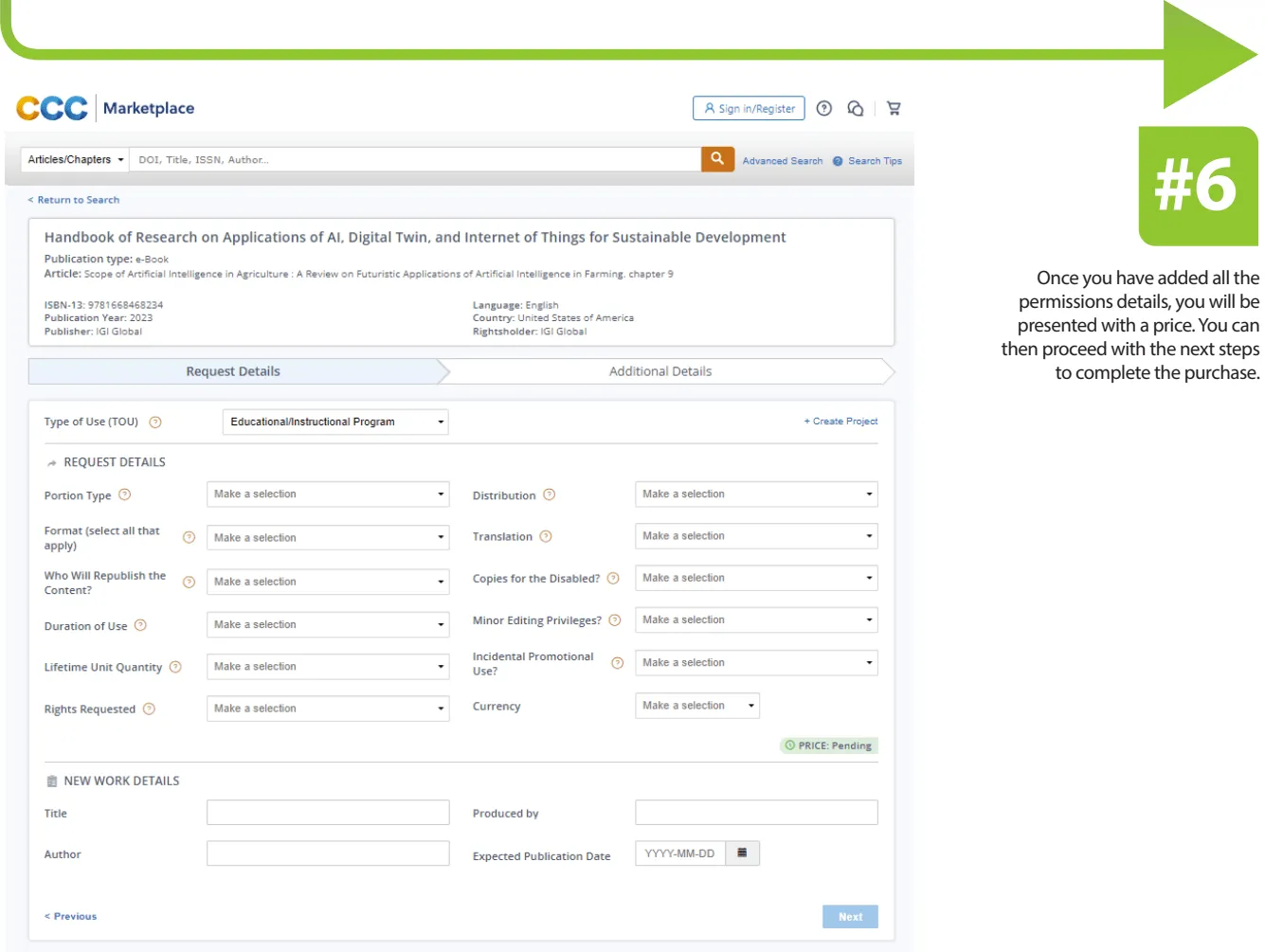Click the orange search magnifying glass button
1265x952 pixels.
click(716, 158)
